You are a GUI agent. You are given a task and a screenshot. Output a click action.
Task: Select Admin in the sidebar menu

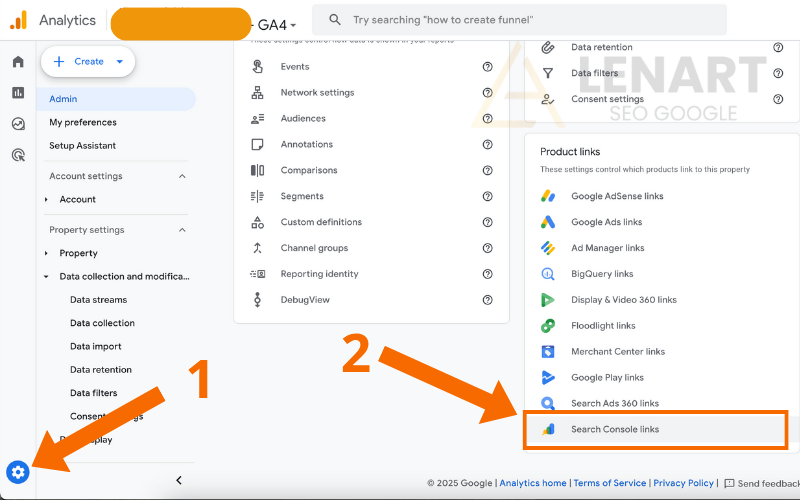click(x=116, y=99)
